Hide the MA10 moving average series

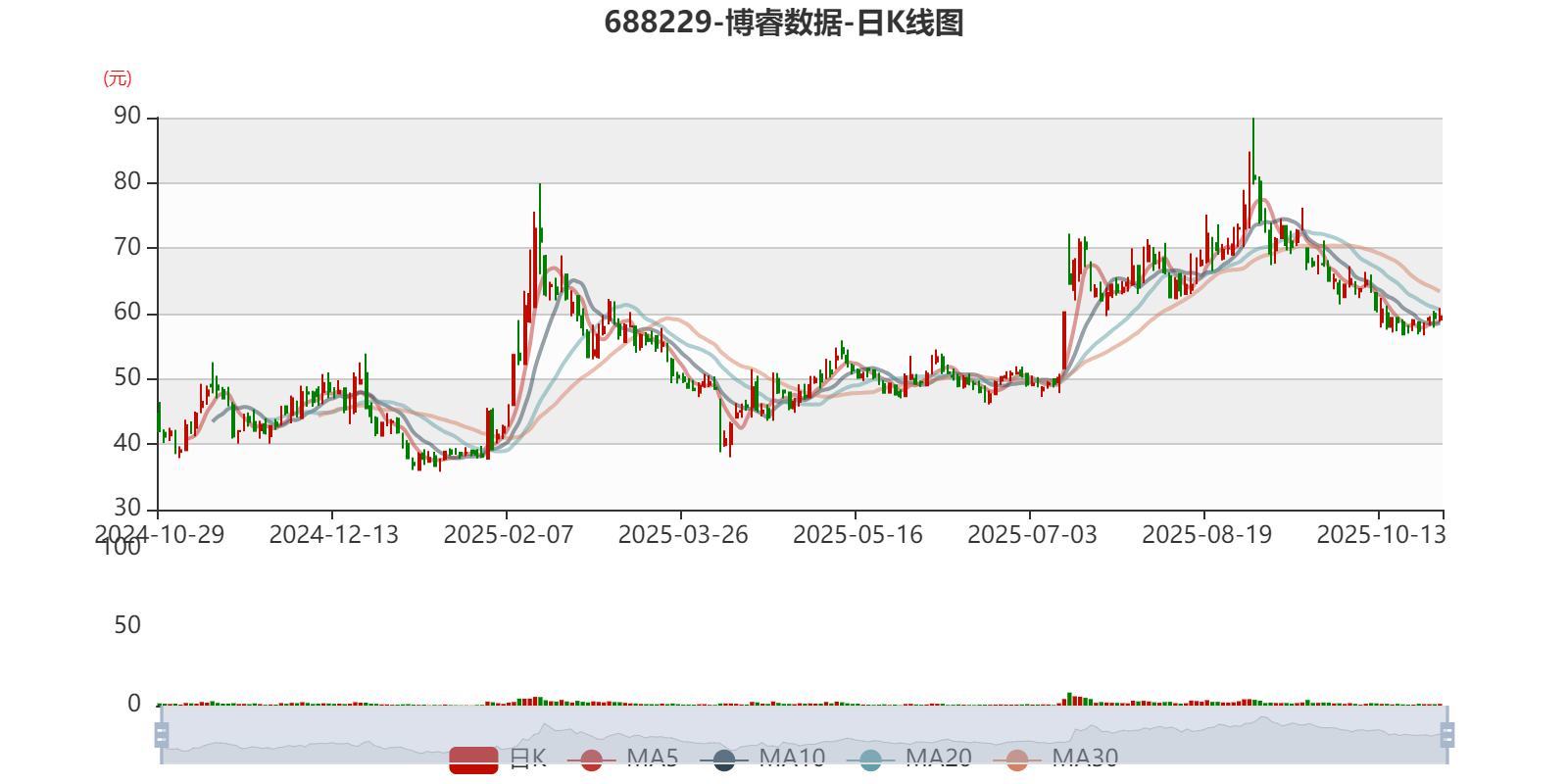coord(762,759)
